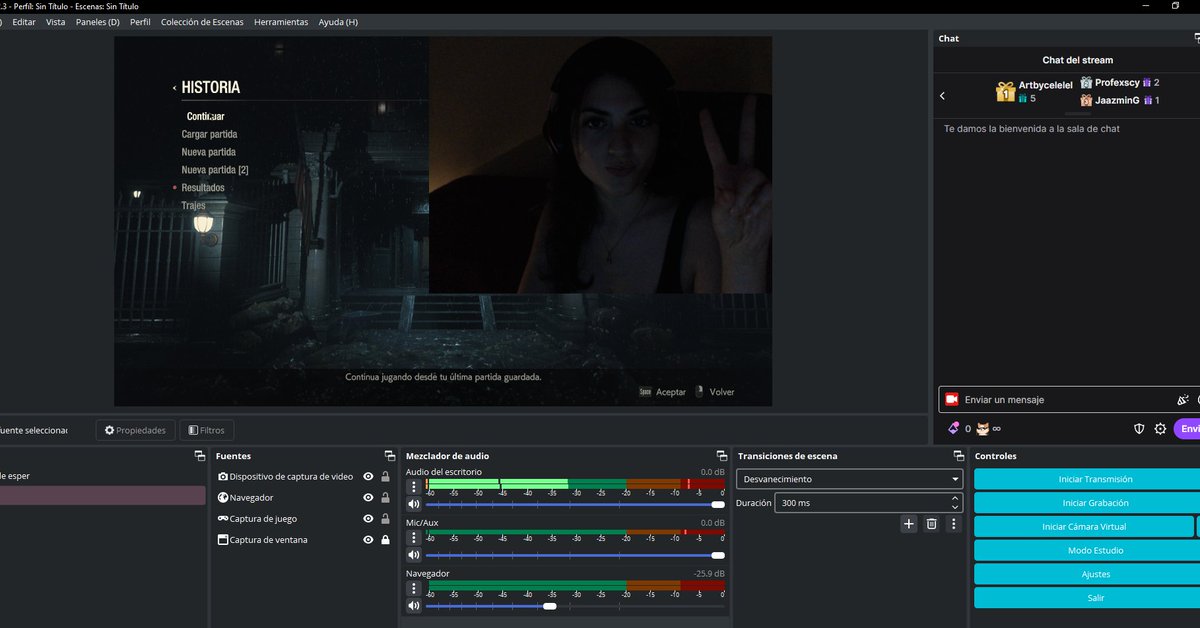This screenshot has height=628, width=1200.
Task: Click the Filtros button
Action: (x=207, y=430)
